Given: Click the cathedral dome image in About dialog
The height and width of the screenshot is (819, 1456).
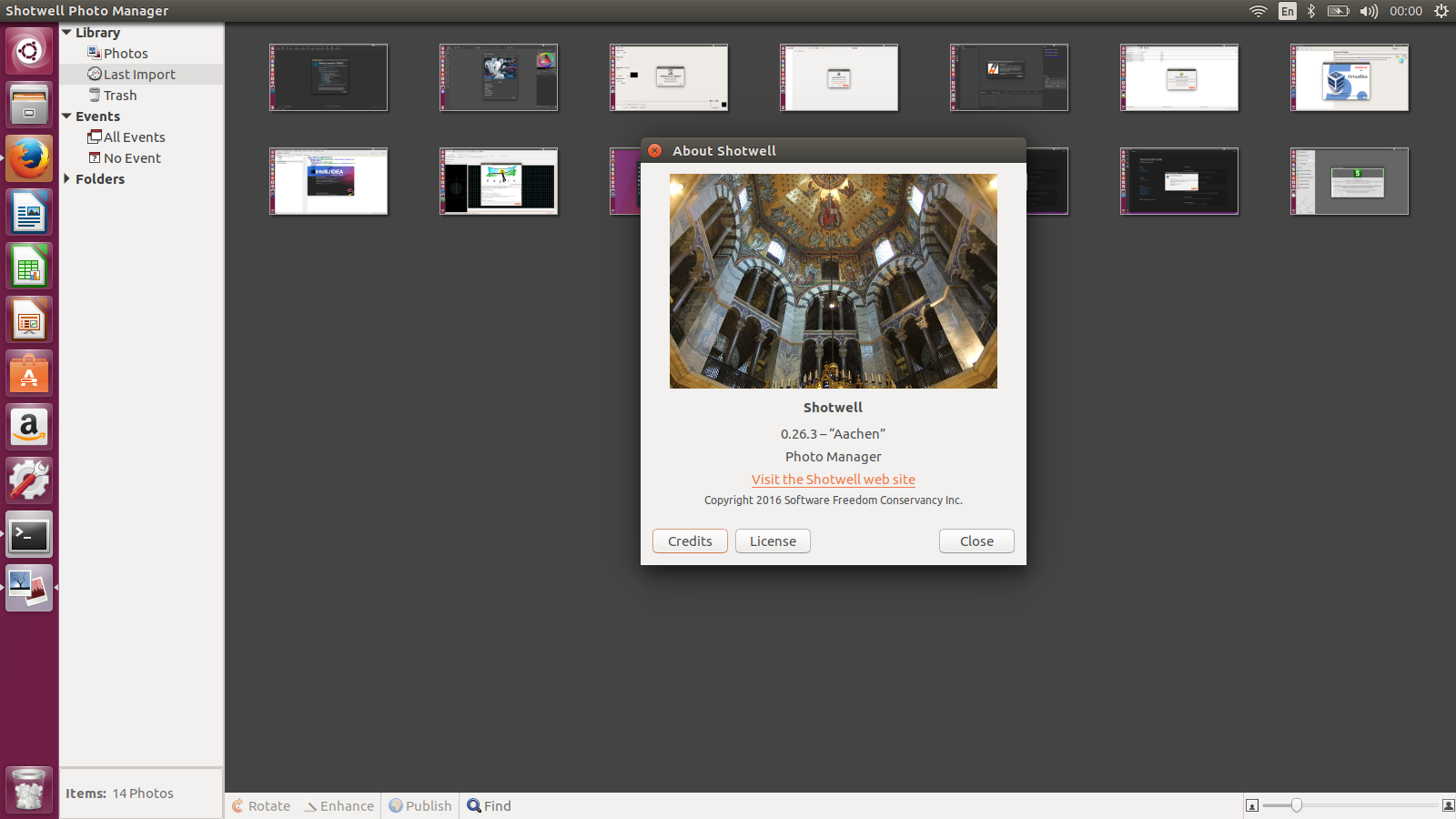Looking at the screenshot, I should coord(834,281).
